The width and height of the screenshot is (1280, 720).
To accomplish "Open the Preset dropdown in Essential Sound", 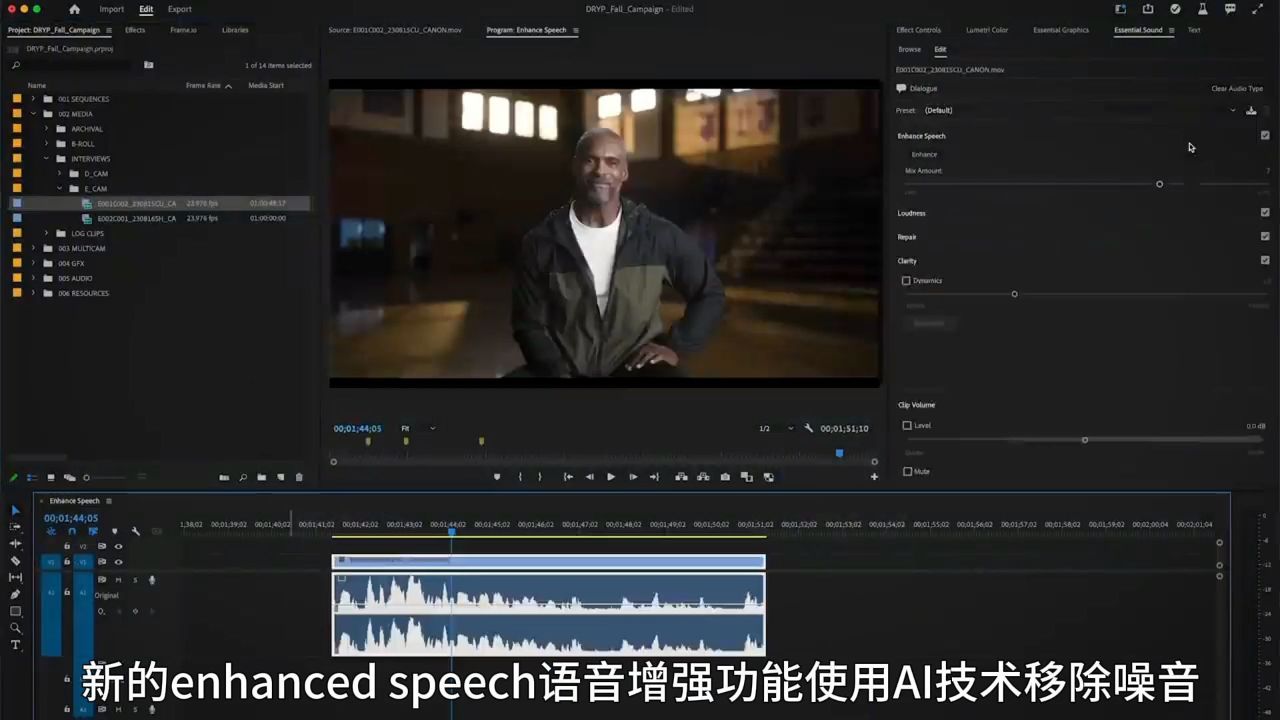I will [1232, 110].
